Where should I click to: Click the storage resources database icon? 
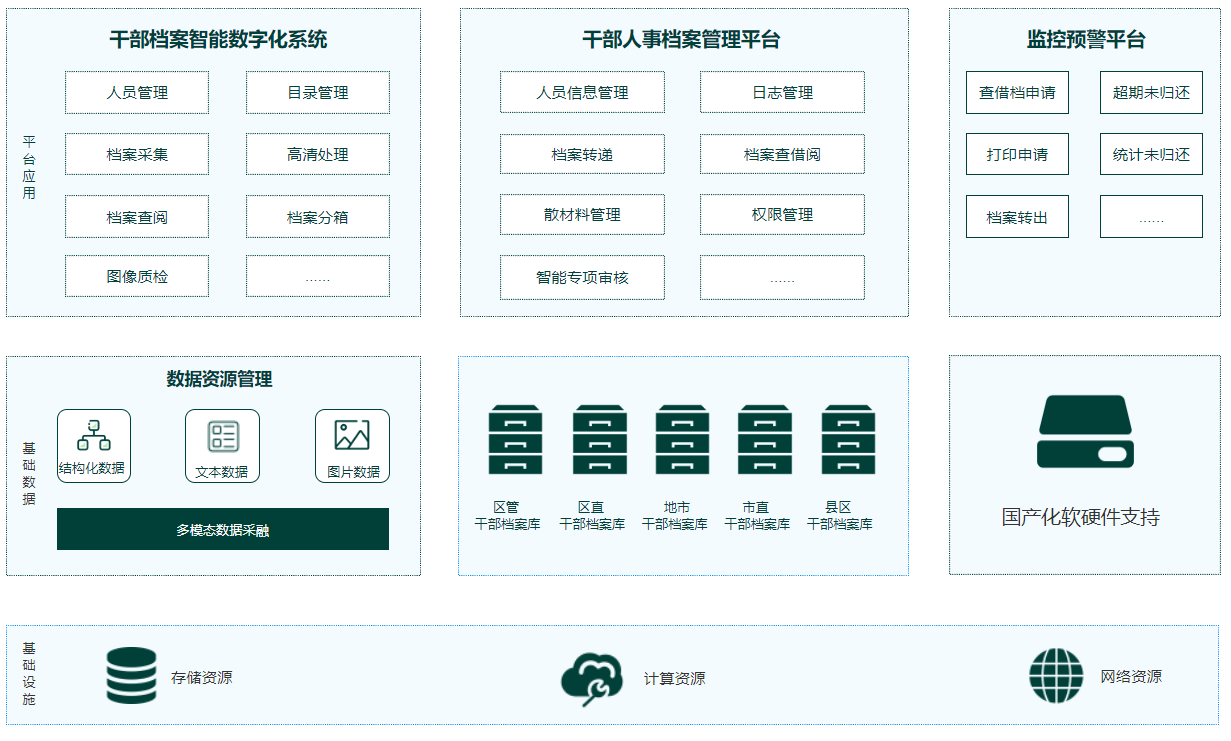tap(132, 675)
